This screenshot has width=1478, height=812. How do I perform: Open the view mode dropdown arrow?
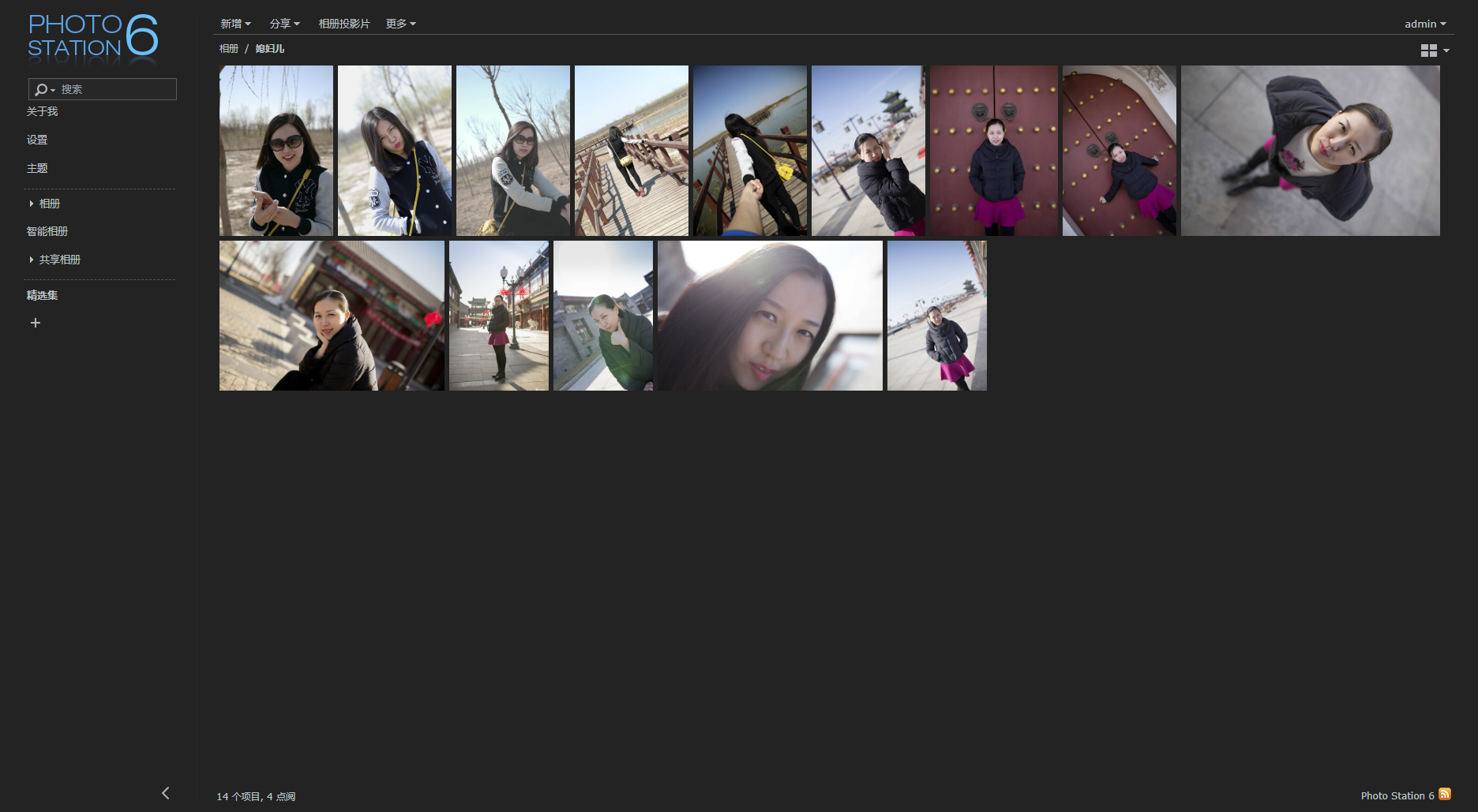(1446, 51)
